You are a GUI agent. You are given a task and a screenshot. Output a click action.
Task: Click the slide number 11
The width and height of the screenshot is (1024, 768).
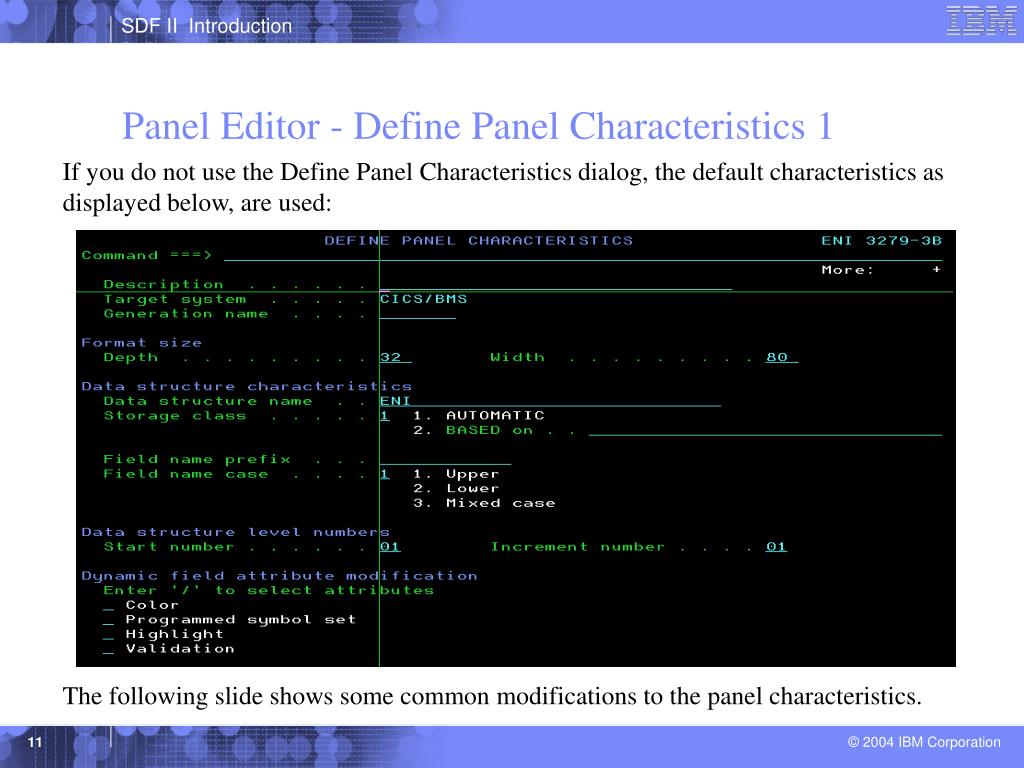[35, 742]
